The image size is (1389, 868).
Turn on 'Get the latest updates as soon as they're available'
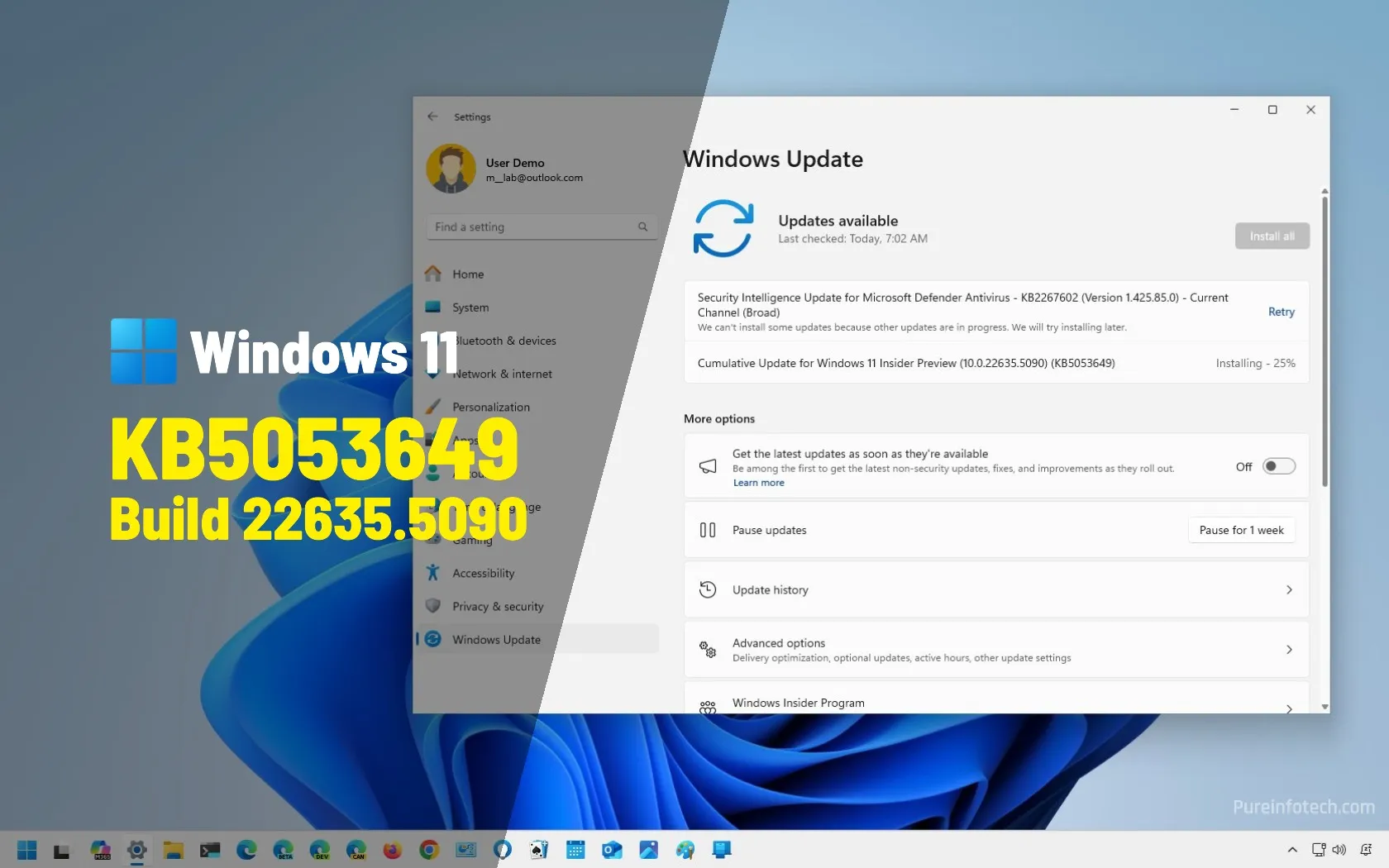click(1278, 466)
